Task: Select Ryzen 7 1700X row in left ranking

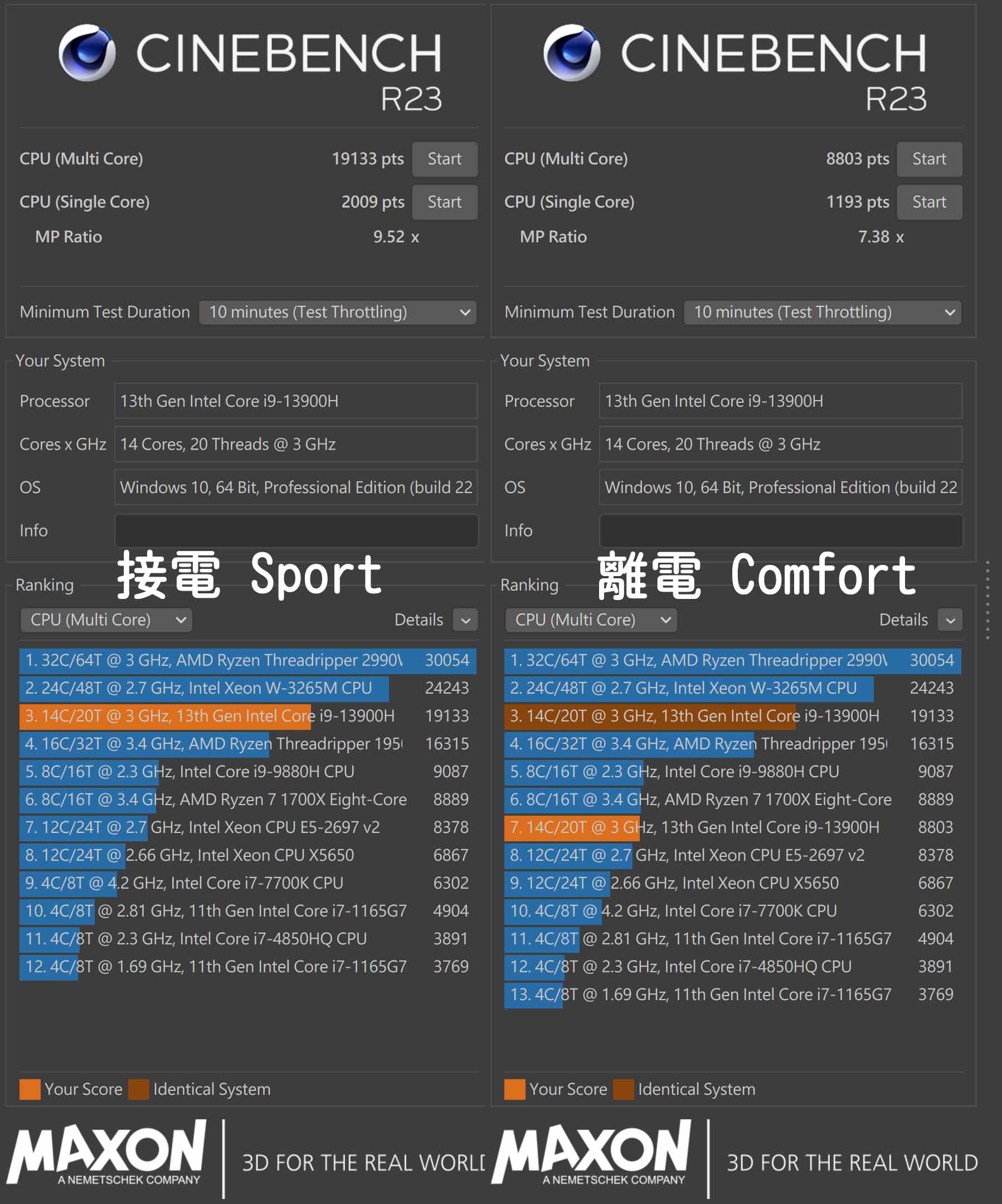Action: click(x=248, y=800)
